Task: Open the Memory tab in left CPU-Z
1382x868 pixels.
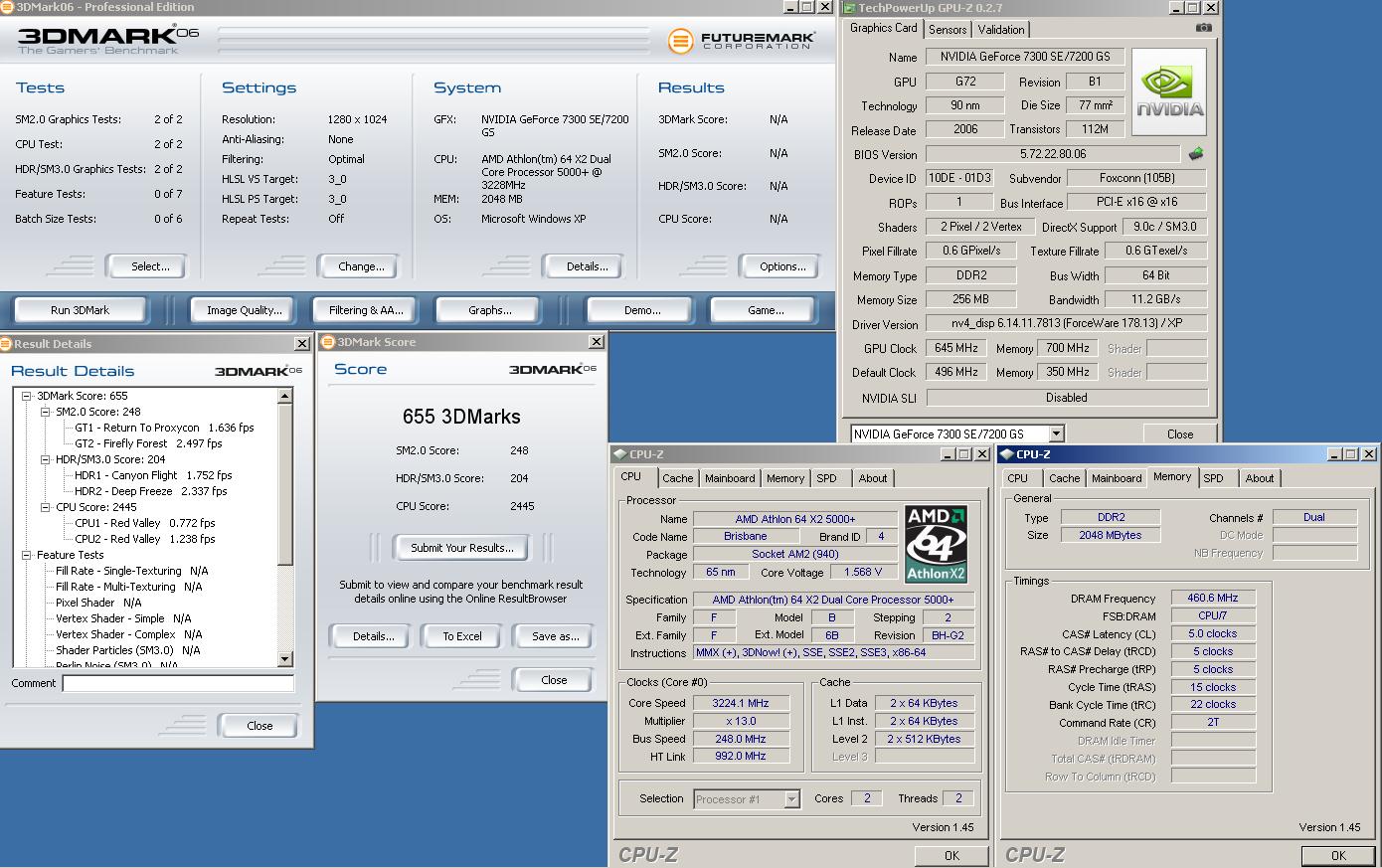Action: (785, 478)
